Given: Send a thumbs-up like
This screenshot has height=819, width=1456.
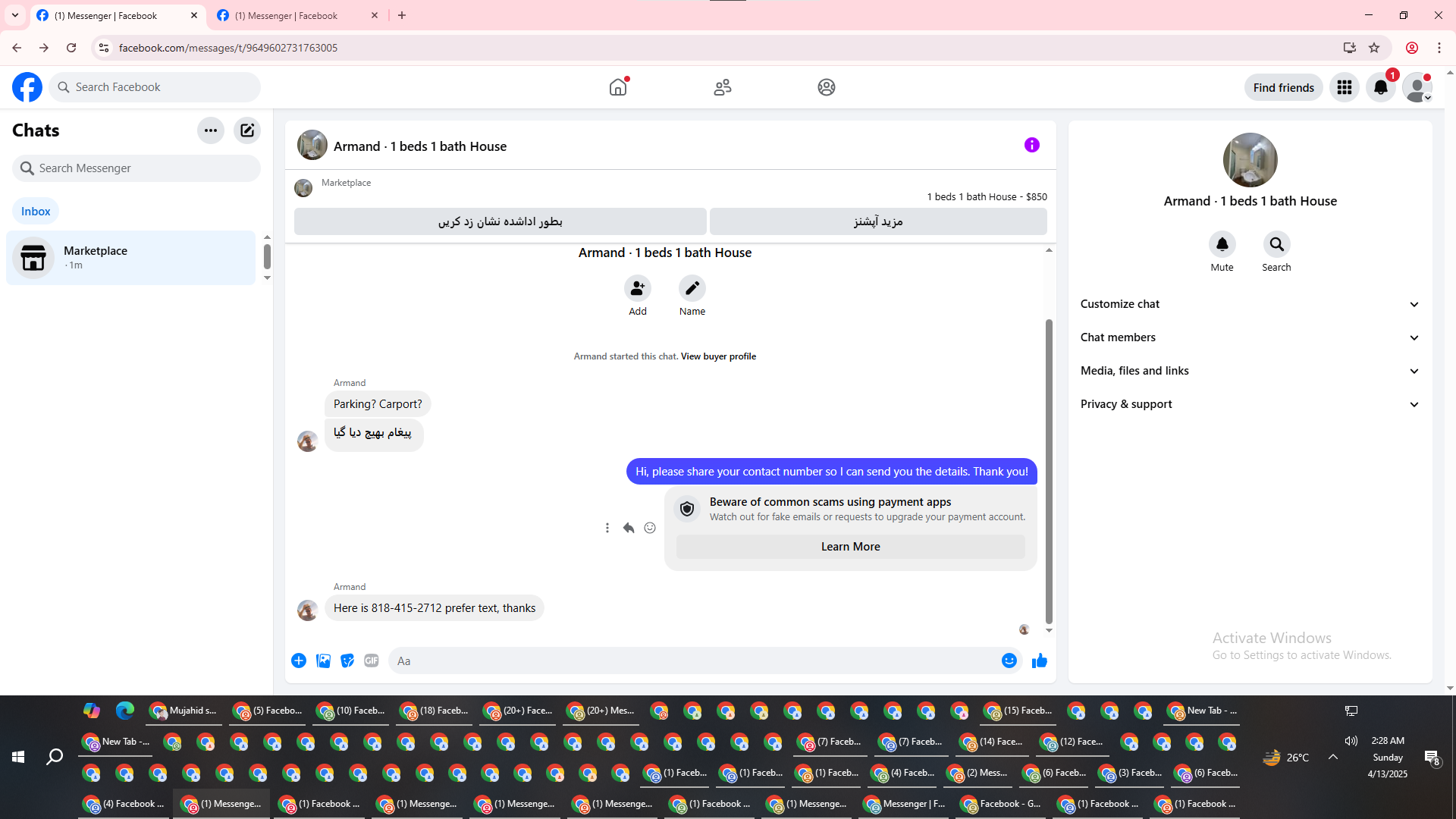Looking at the screenshot, I should point(1040,661).
